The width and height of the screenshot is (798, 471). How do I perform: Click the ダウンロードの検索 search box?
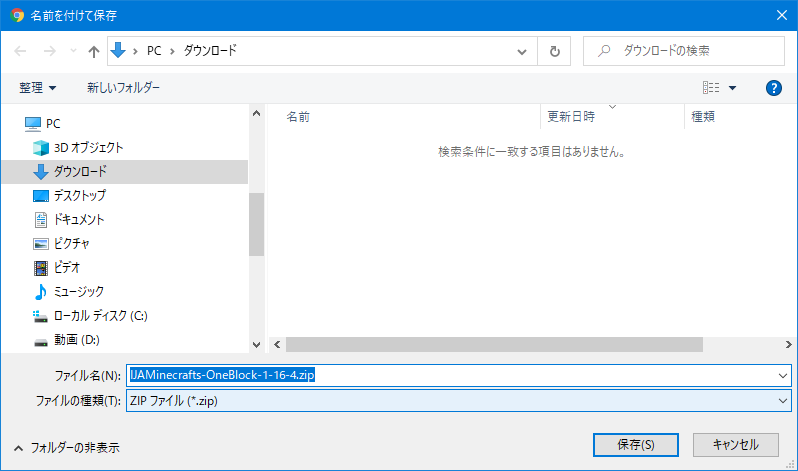[683, 51]
